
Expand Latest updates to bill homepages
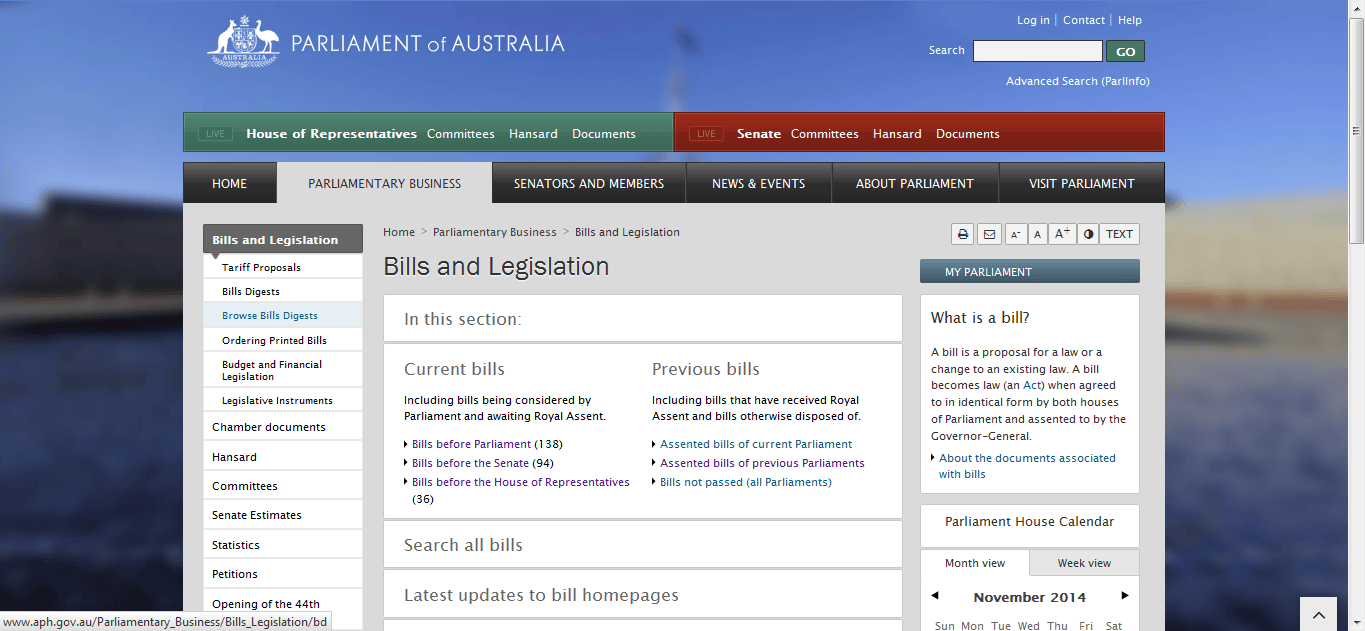643,595
